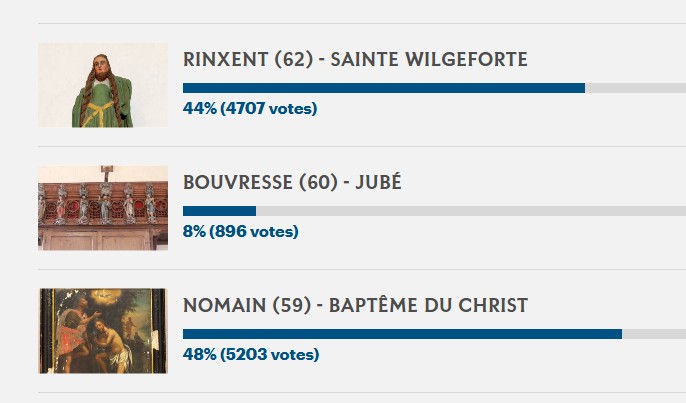The image size is (686, 403).
Task: Click the gray unfilled part of Rinxent's bar
Action: 635,88
